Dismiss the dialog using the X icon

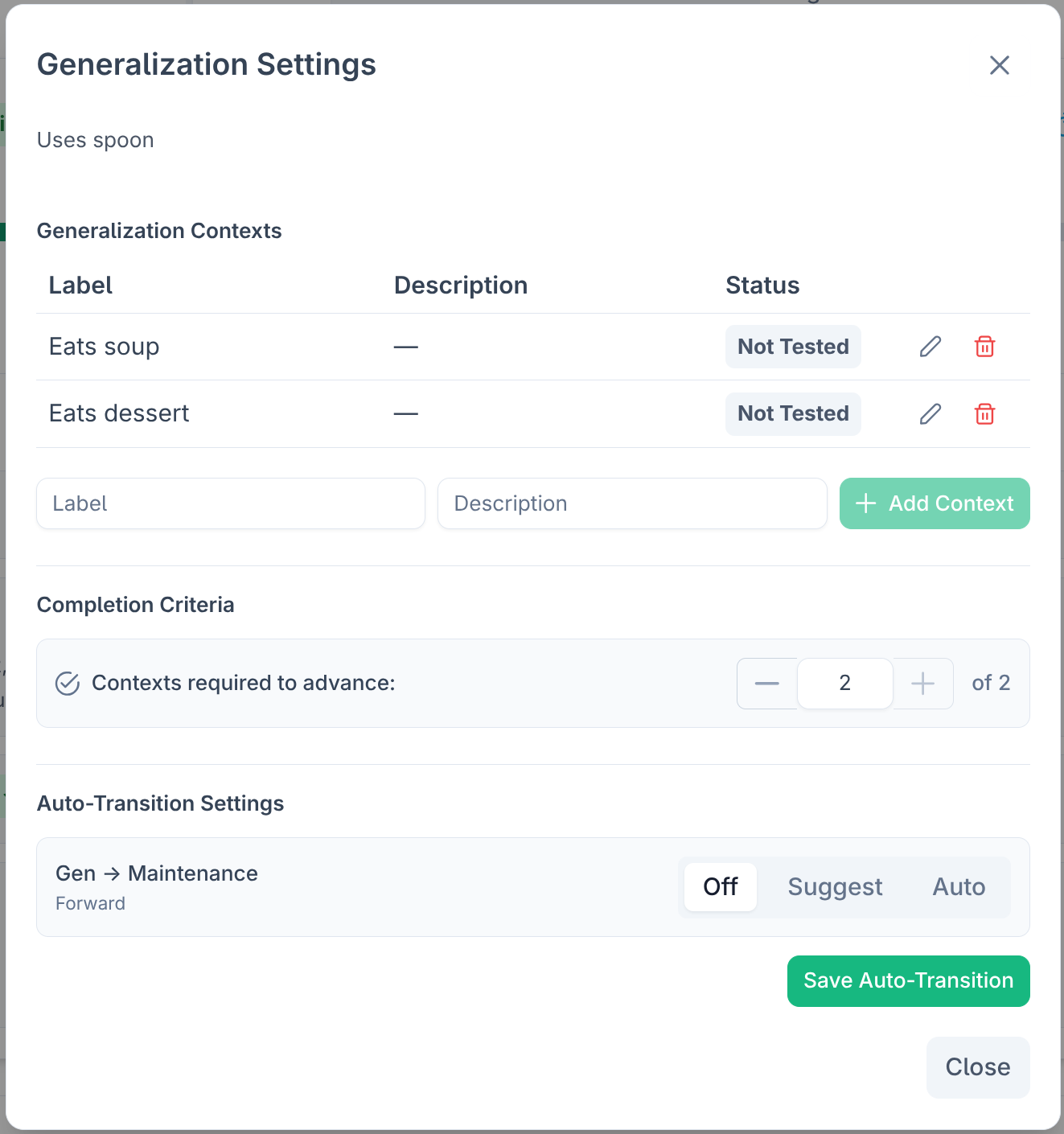click(999, 65)
